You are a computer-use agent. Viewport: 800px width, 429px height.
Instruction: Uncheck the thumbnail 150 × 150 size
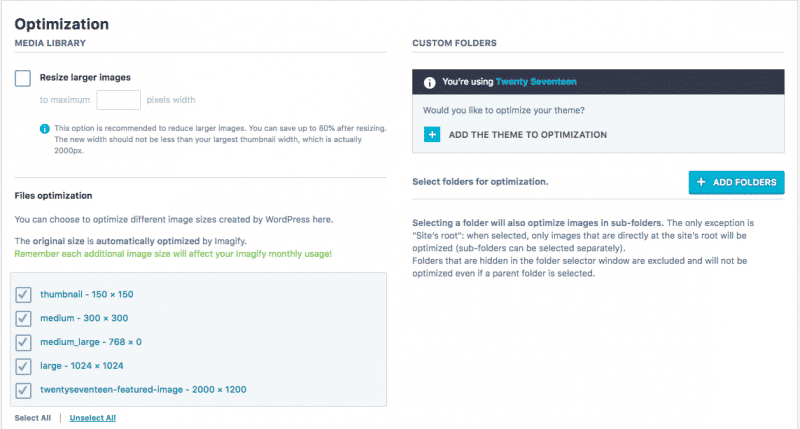(24, 294)
